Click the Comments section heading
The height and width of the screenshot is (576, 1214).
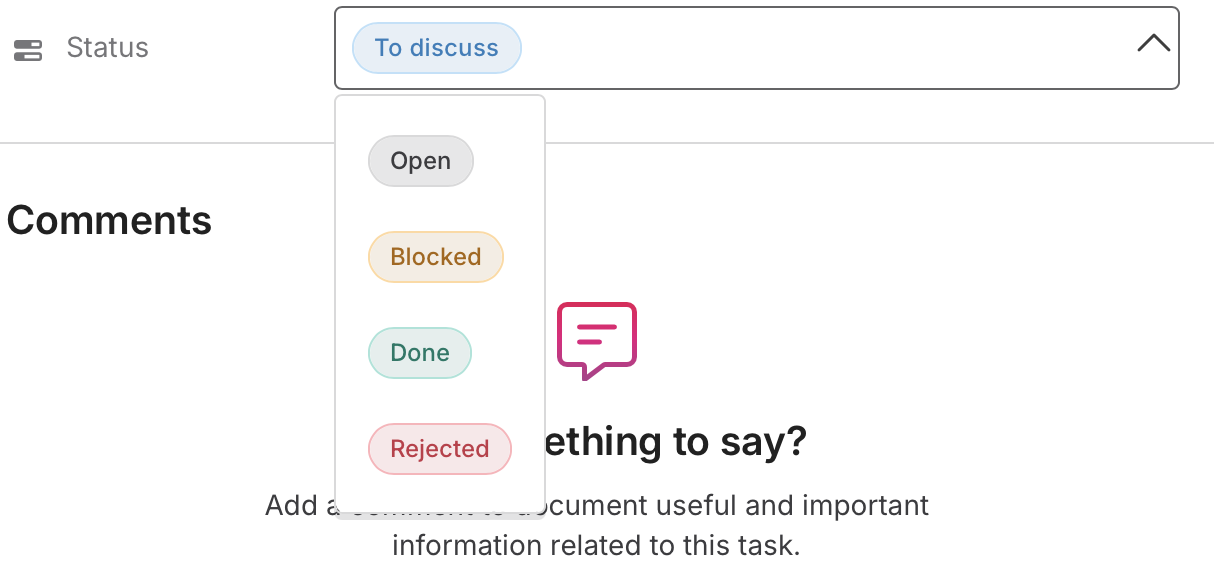click(x=109, y=220)
